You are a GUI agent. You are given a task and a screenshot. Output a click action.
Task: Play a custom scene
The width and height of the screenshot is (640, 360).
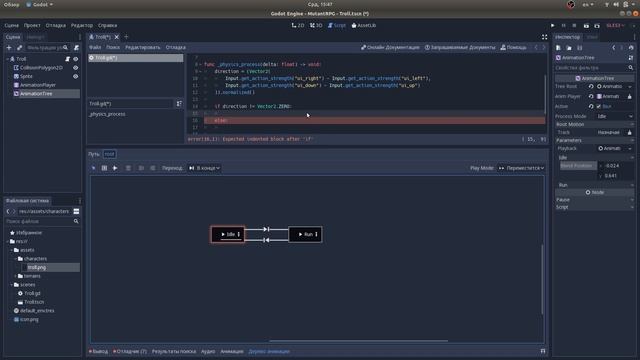click(597, 25)
